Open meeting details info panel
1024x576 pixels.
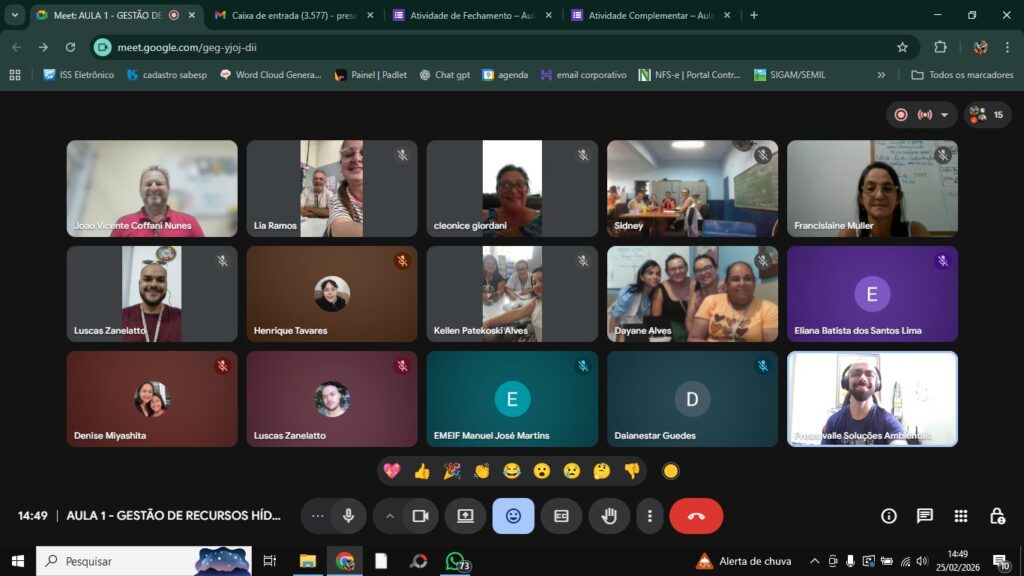[x=889, y=516]
